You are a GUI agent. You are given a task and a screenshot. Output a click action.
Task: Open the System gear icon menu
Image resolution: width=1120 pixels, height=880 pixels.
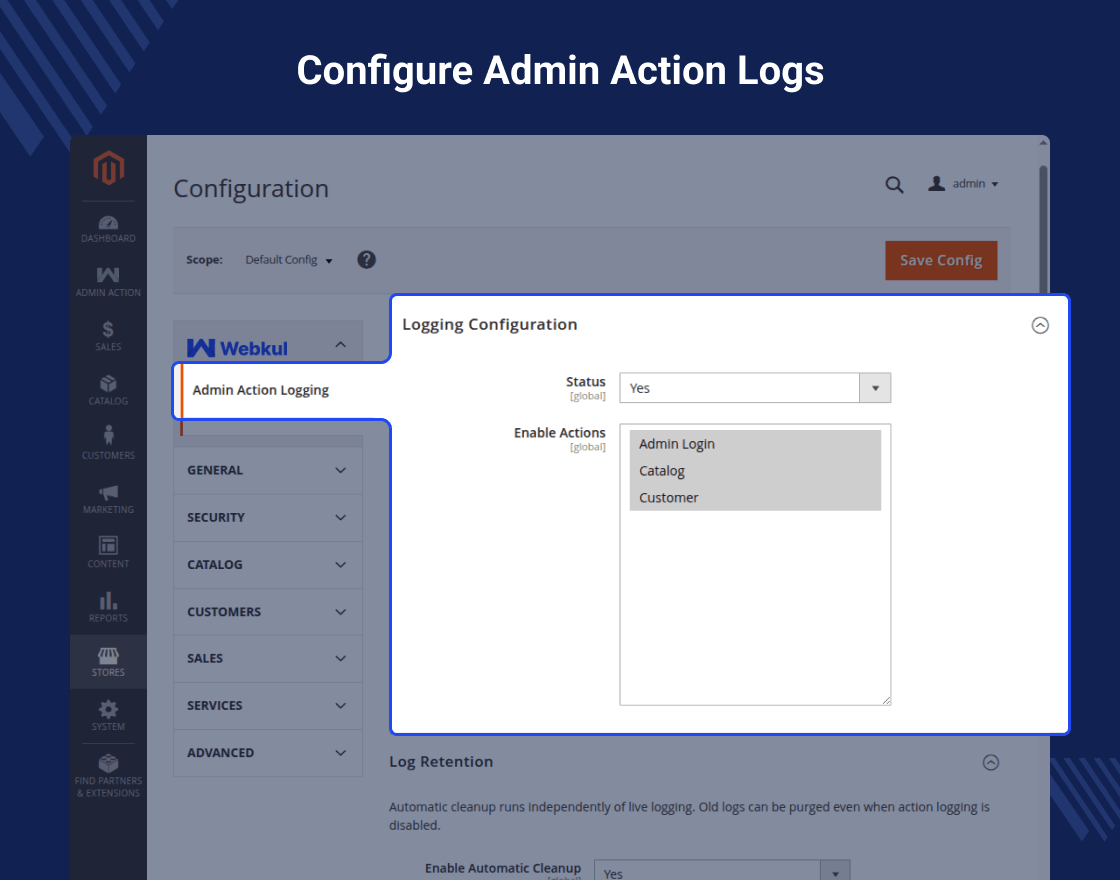tap(108, 716)
